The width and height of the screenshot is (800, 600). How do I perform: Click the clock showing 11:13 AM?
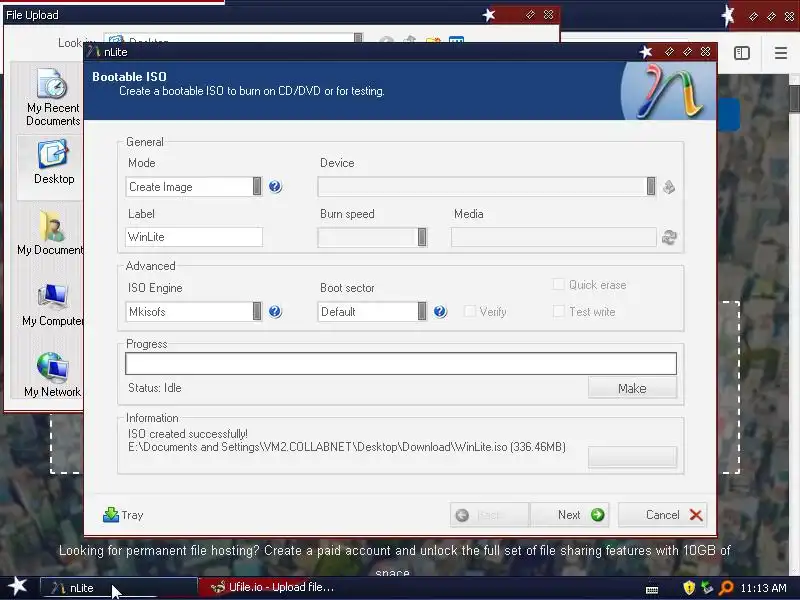[763, 588]
